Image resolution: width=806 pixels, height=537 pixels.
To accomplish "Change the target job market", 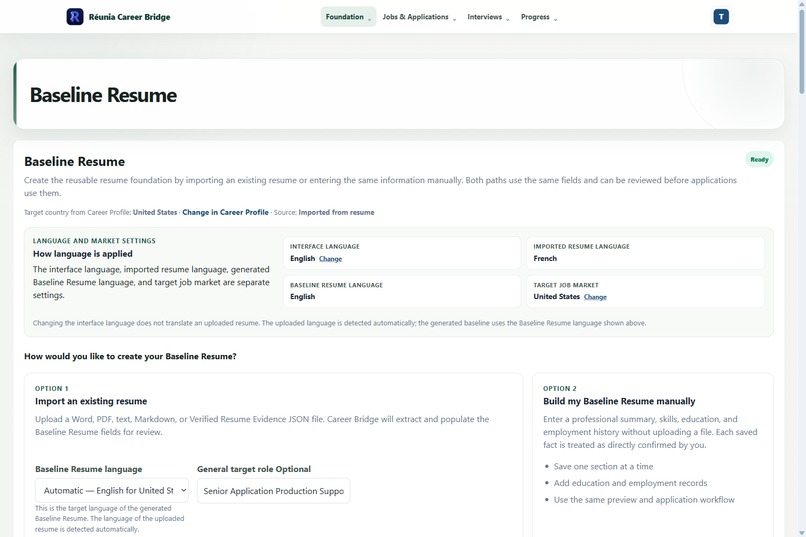I will pos(595,297).
